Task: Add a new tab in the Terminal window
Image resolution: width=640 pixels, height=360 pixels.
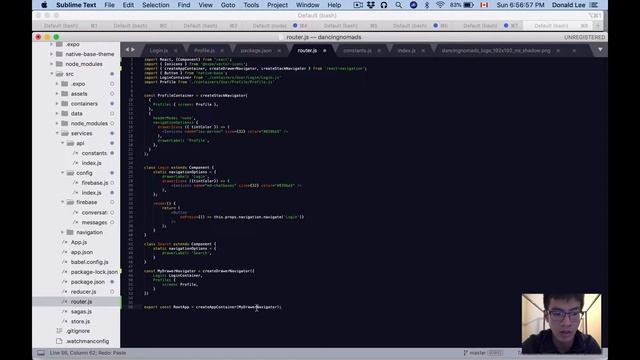Action: point(598,25)
